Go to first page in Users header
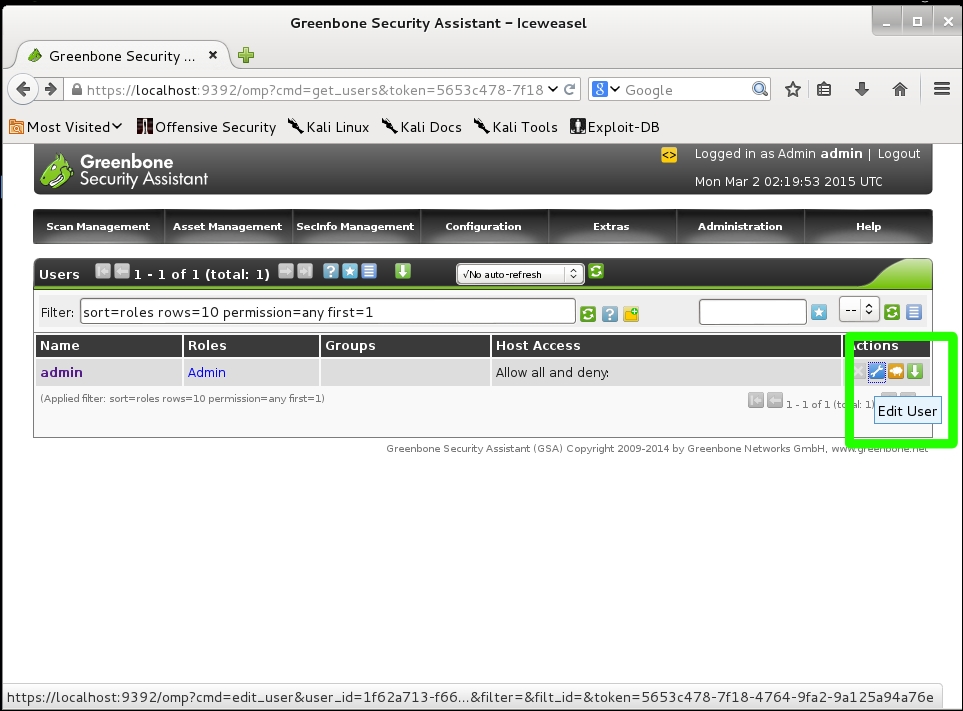 pyautogui.click(x=103, y=271)
